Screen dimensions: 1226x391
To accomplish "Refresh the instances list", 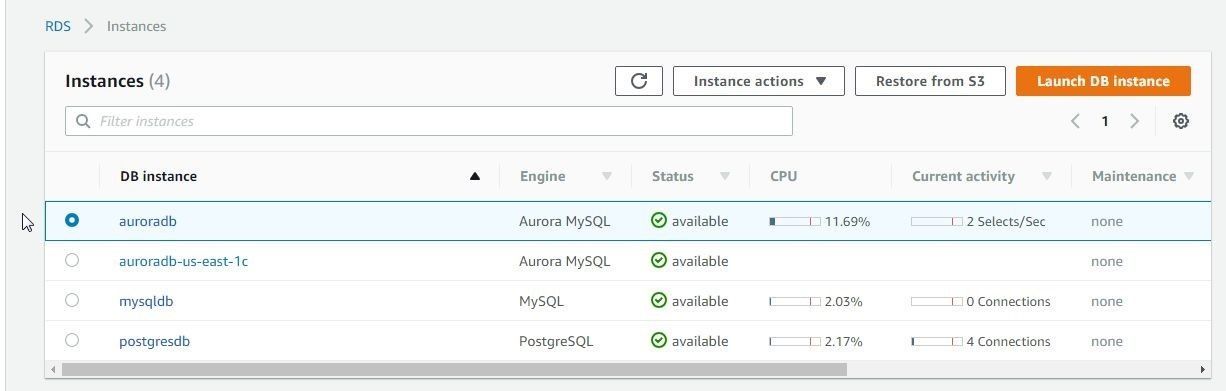I will pos(640,81).
